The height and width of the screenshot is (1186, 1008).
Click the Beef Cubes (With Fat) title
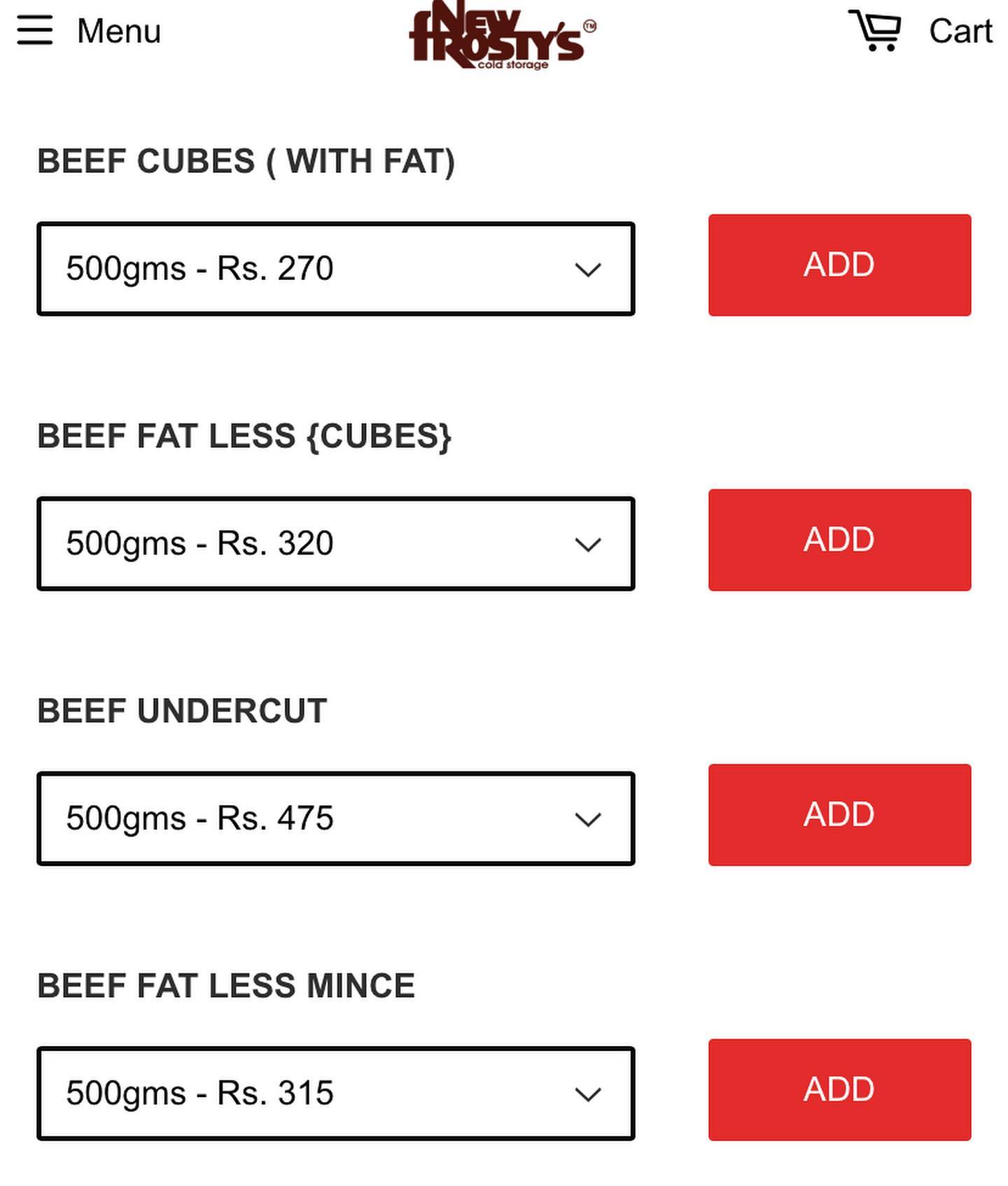click(x=246, y=162)
